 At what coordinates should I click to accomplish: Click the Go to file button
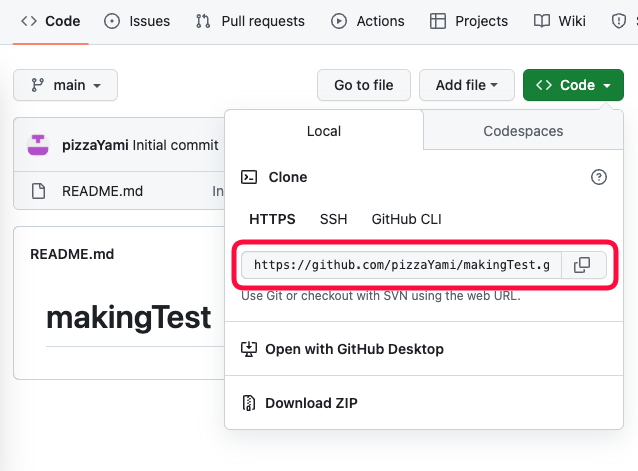click(x=364, y=85)
